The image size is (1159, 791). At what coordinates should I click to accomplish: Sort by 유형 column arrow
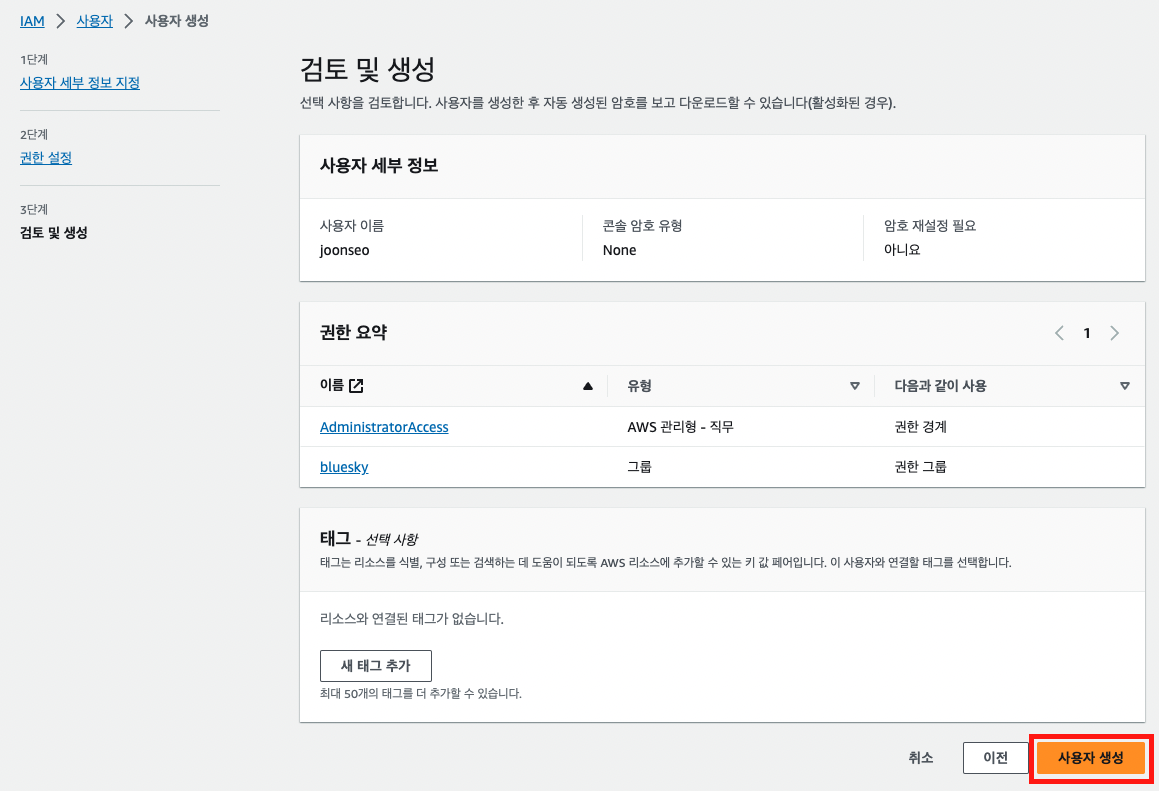click(854, 386)
